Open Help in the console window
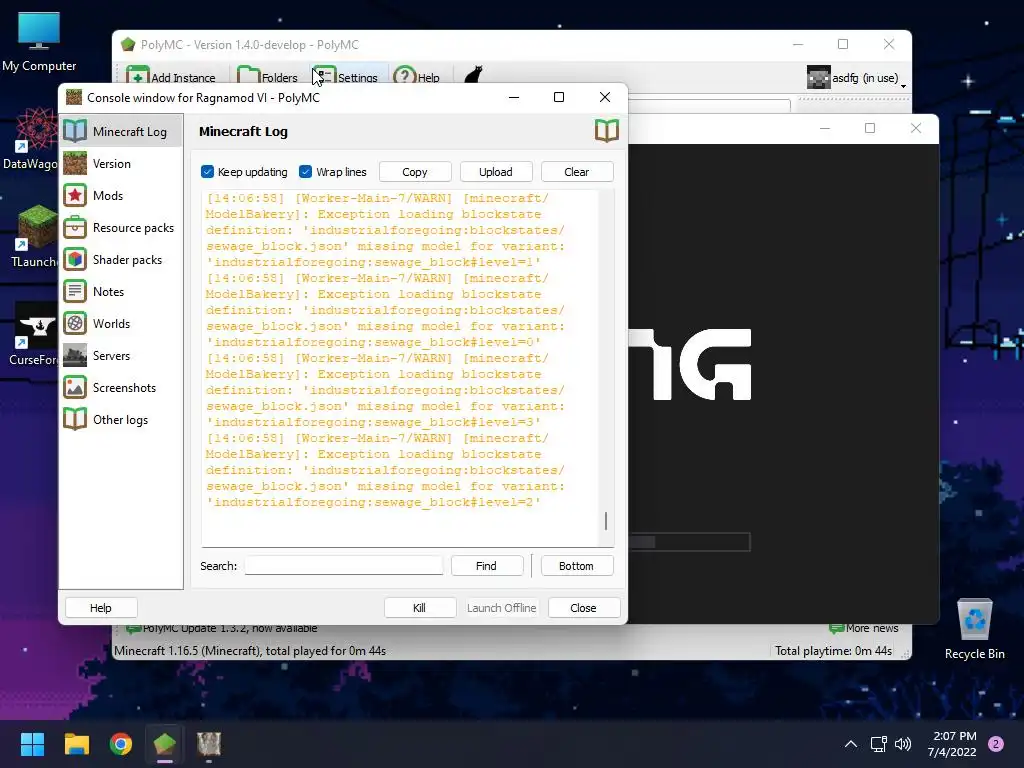The width and height of the screenshot is (1024, 768). (101, 607)
